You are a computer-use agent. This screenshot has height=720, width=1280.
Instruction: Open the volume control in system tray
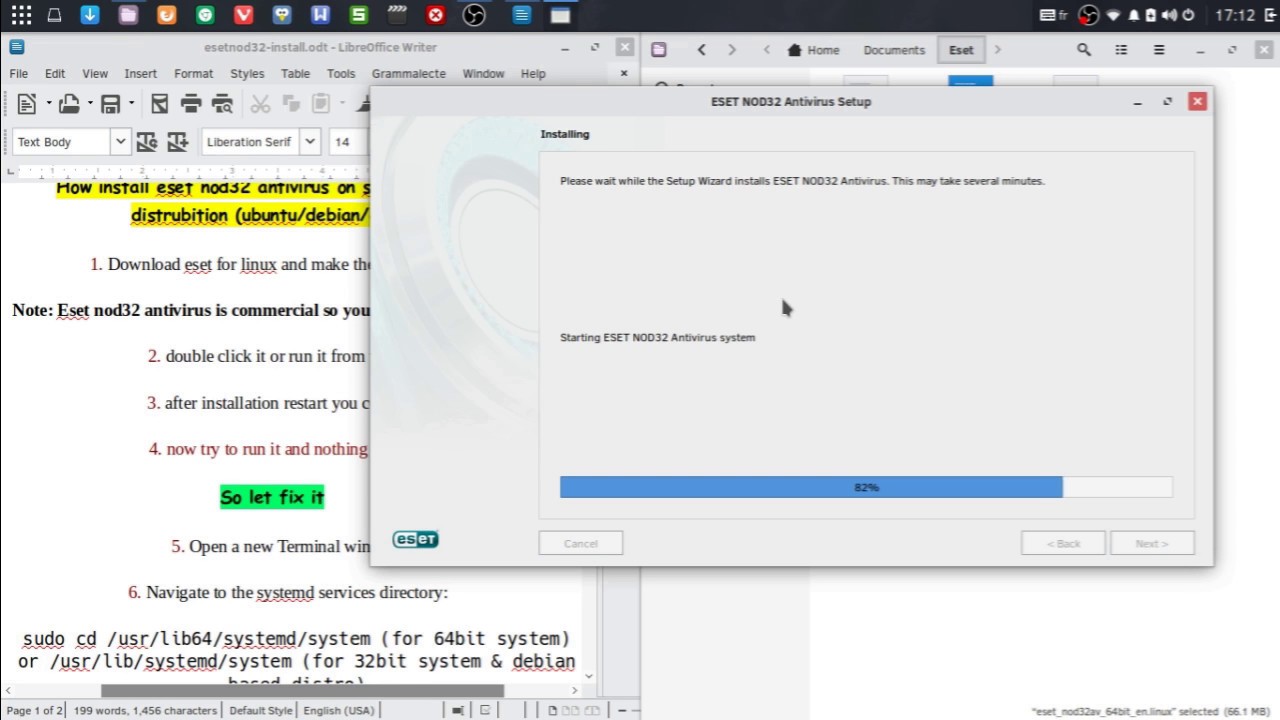tap(1170, 15)
